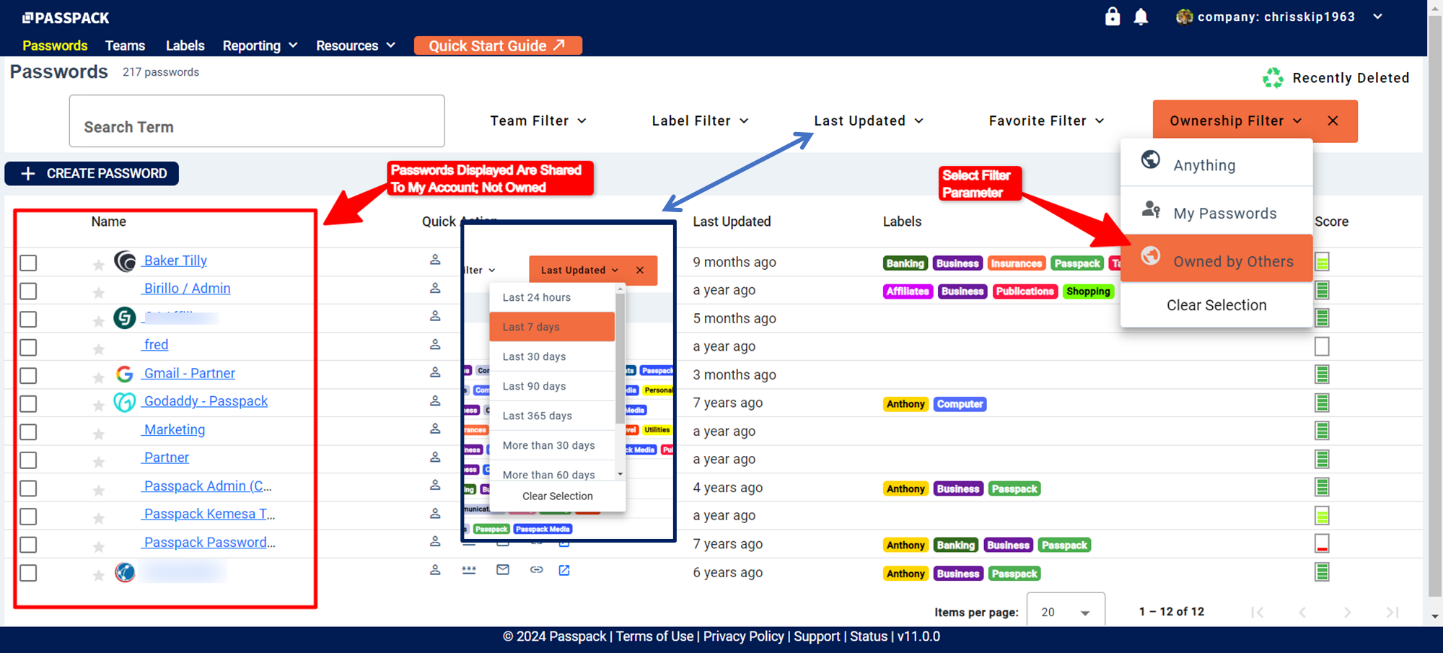Click the company avatar icon in the header
This screenshot has height=653, width=1443.
tap(1184, 17)
